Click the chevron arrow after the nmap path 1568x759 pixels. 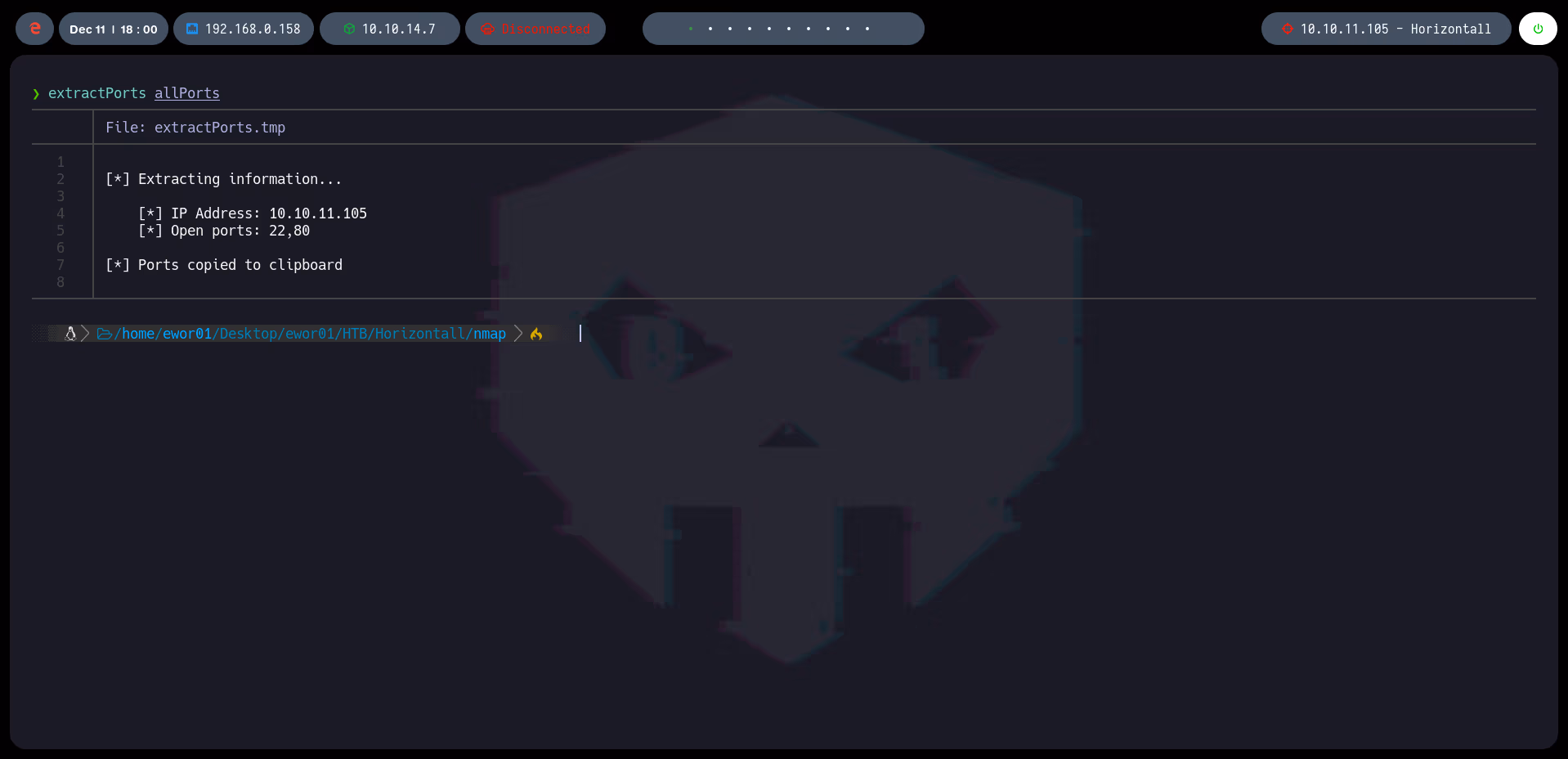tap(517, 334)
